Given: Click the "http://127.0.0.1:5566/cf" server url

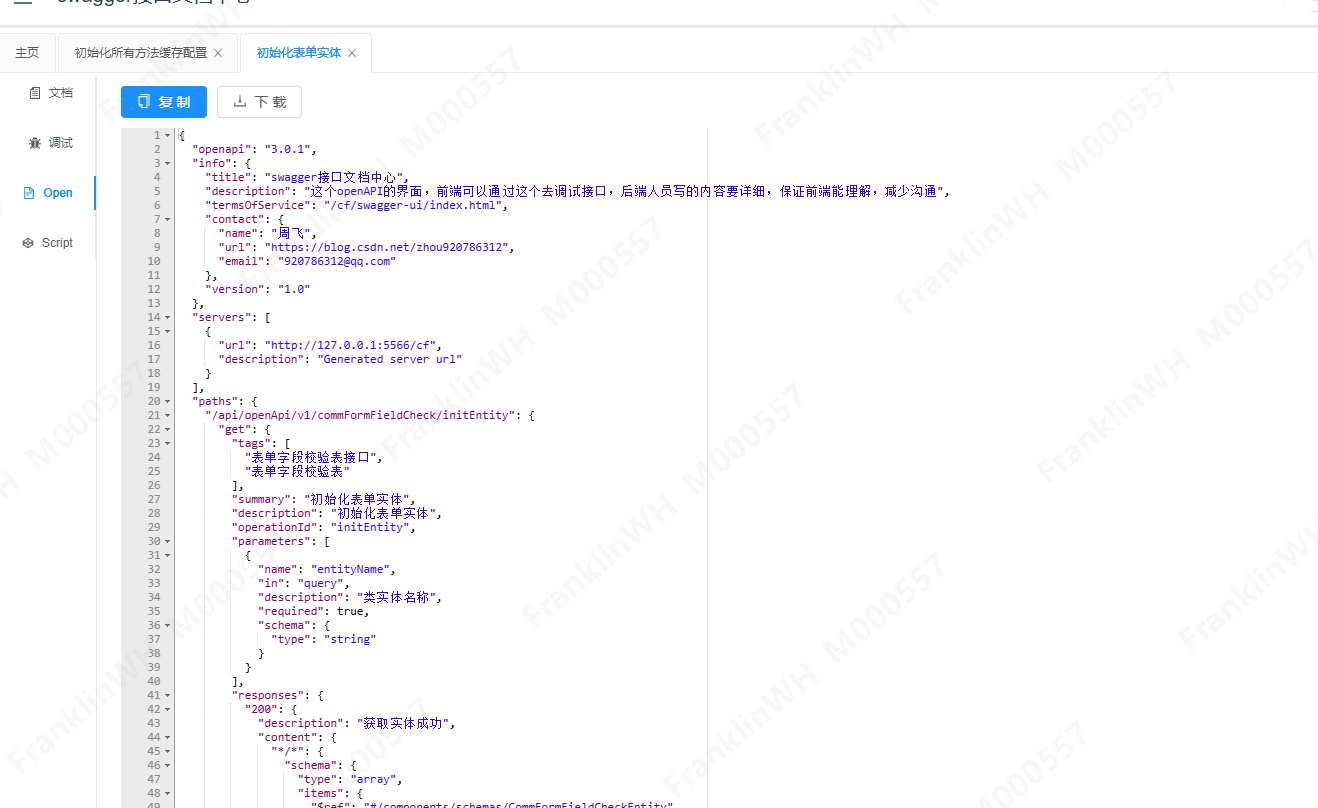Looking at the screenshot, I should pyautogui.click(x=350, y=345).
